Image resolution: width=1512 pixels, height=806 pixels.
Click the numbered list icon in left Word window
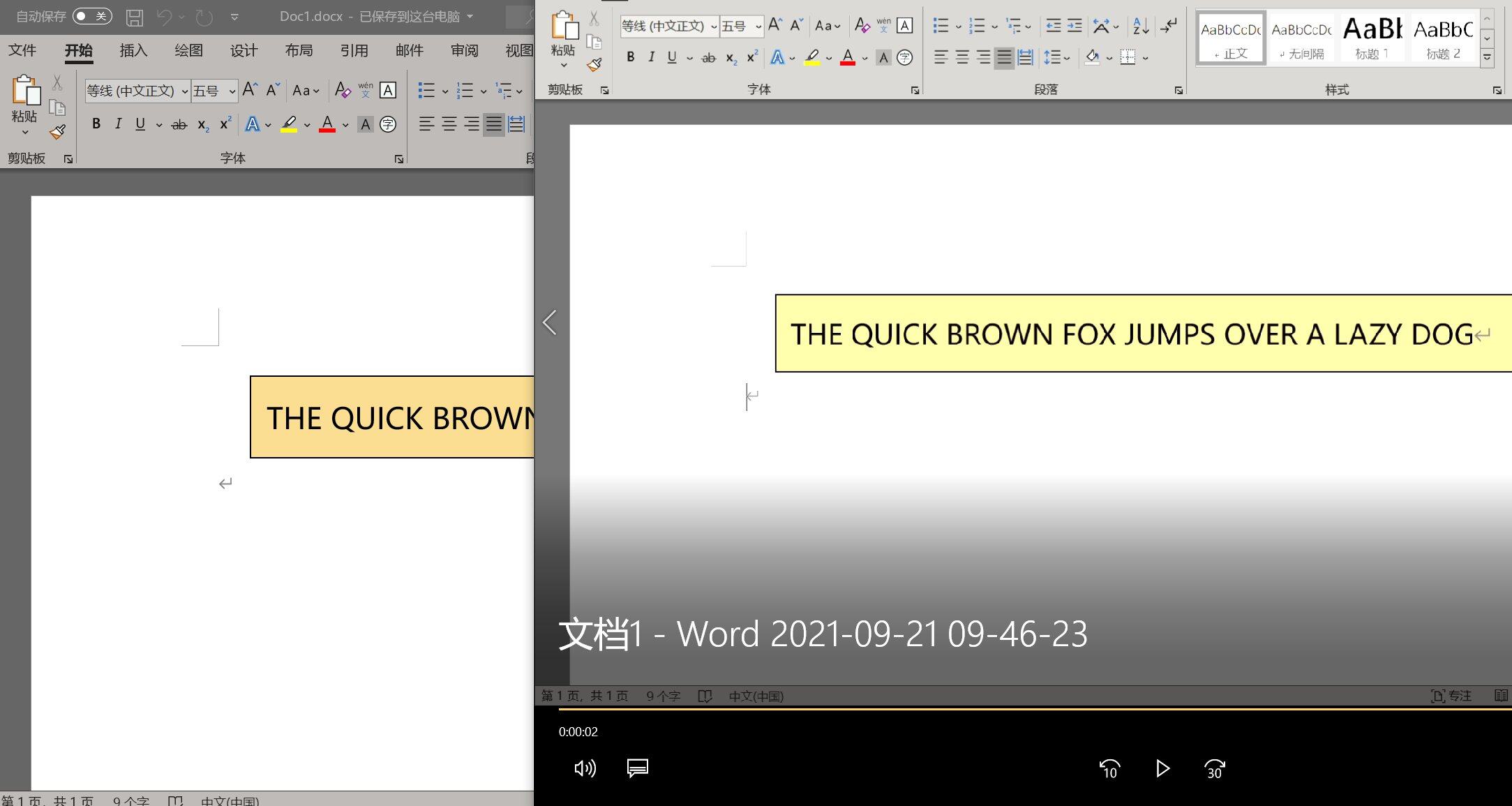tap(465, 90)
